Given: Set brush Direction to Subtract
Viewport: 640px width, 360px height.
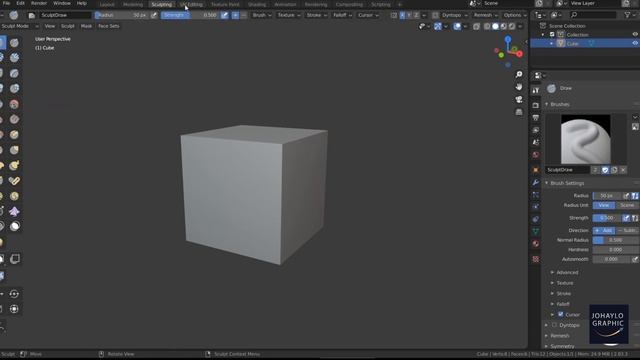Looking at the screenshot, I should [x=627, y=231].
